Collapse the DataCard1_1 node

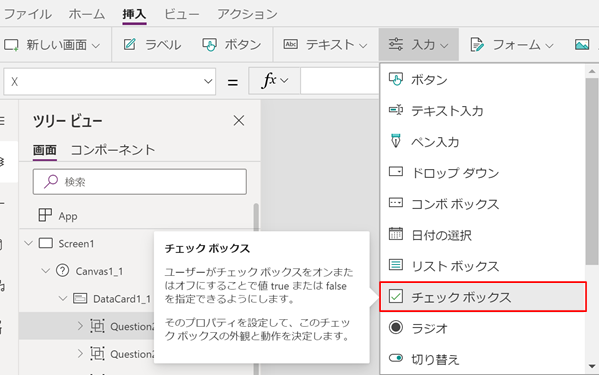click(x=63, y=298)
